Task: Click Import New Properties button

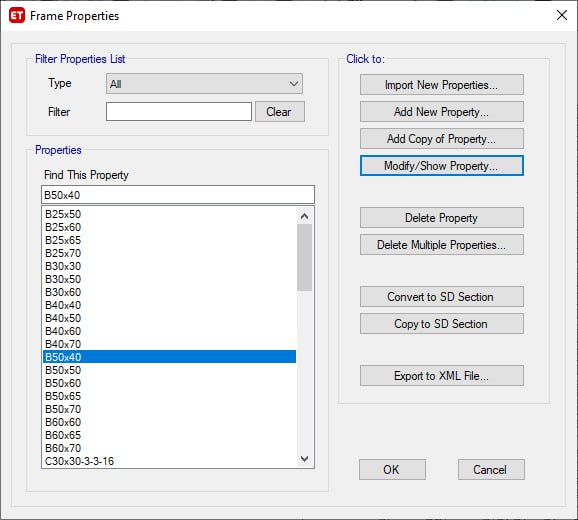Action: [442, 85]
